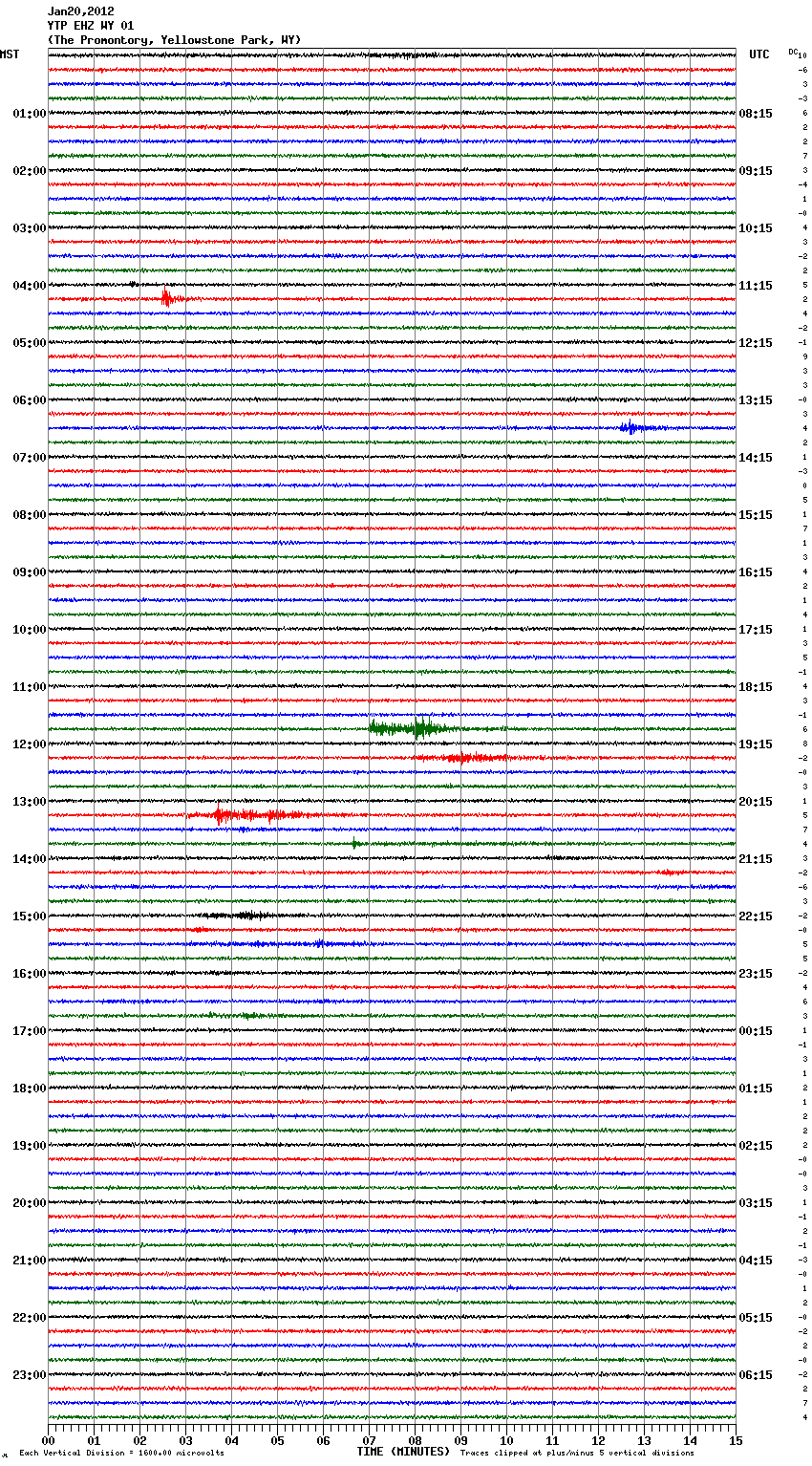Click the 11:15 UTC time label

tap(756, 286)
